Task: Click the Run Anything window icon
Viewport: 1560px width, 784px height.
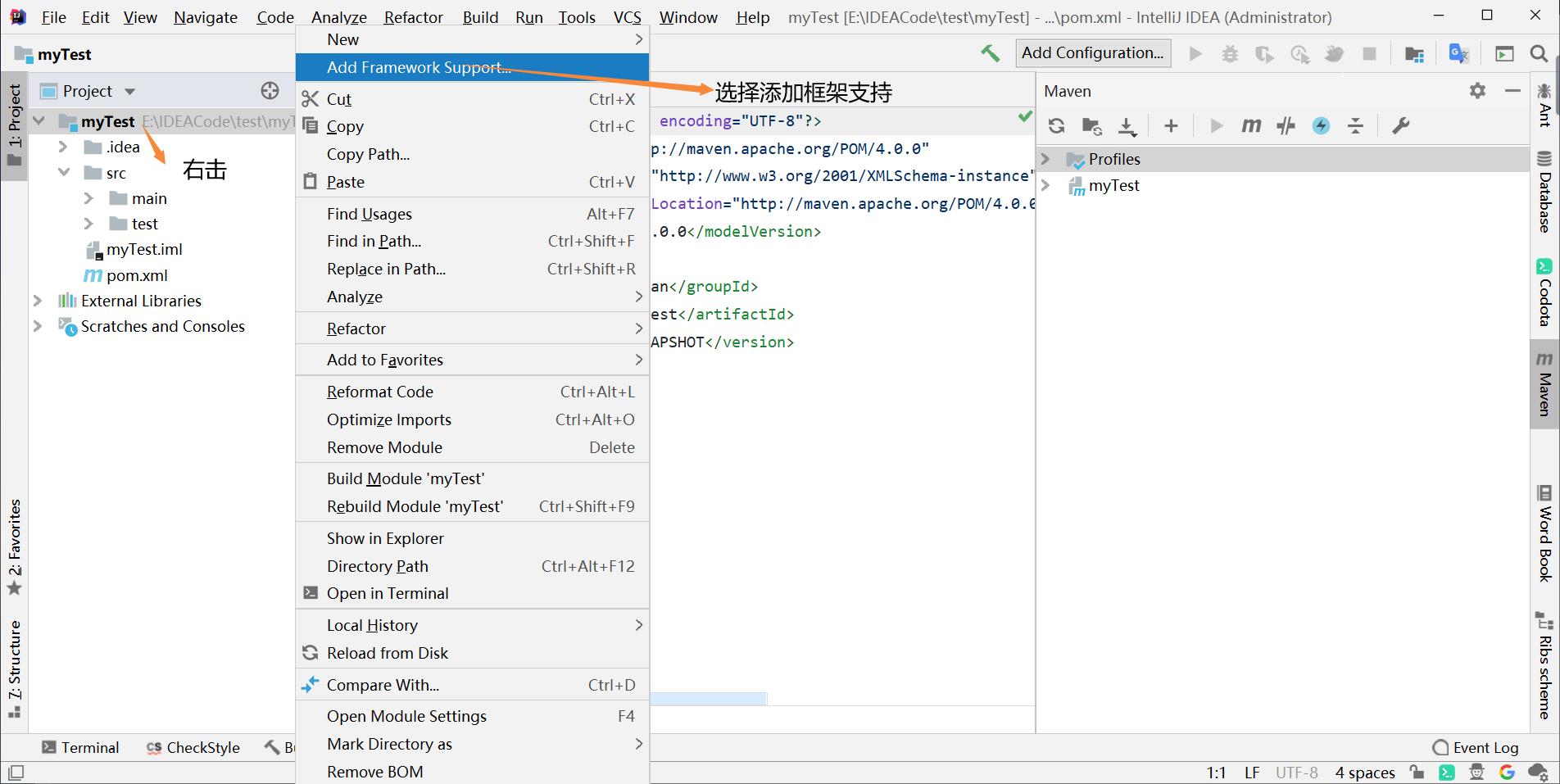Action: 1504,54
